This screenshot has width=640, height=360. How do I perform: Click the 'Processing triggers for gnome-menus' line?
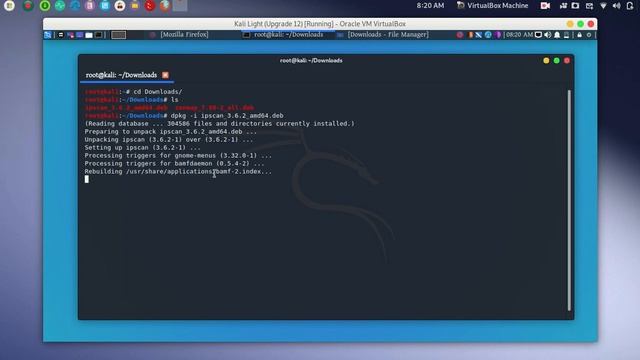[178, 156]
